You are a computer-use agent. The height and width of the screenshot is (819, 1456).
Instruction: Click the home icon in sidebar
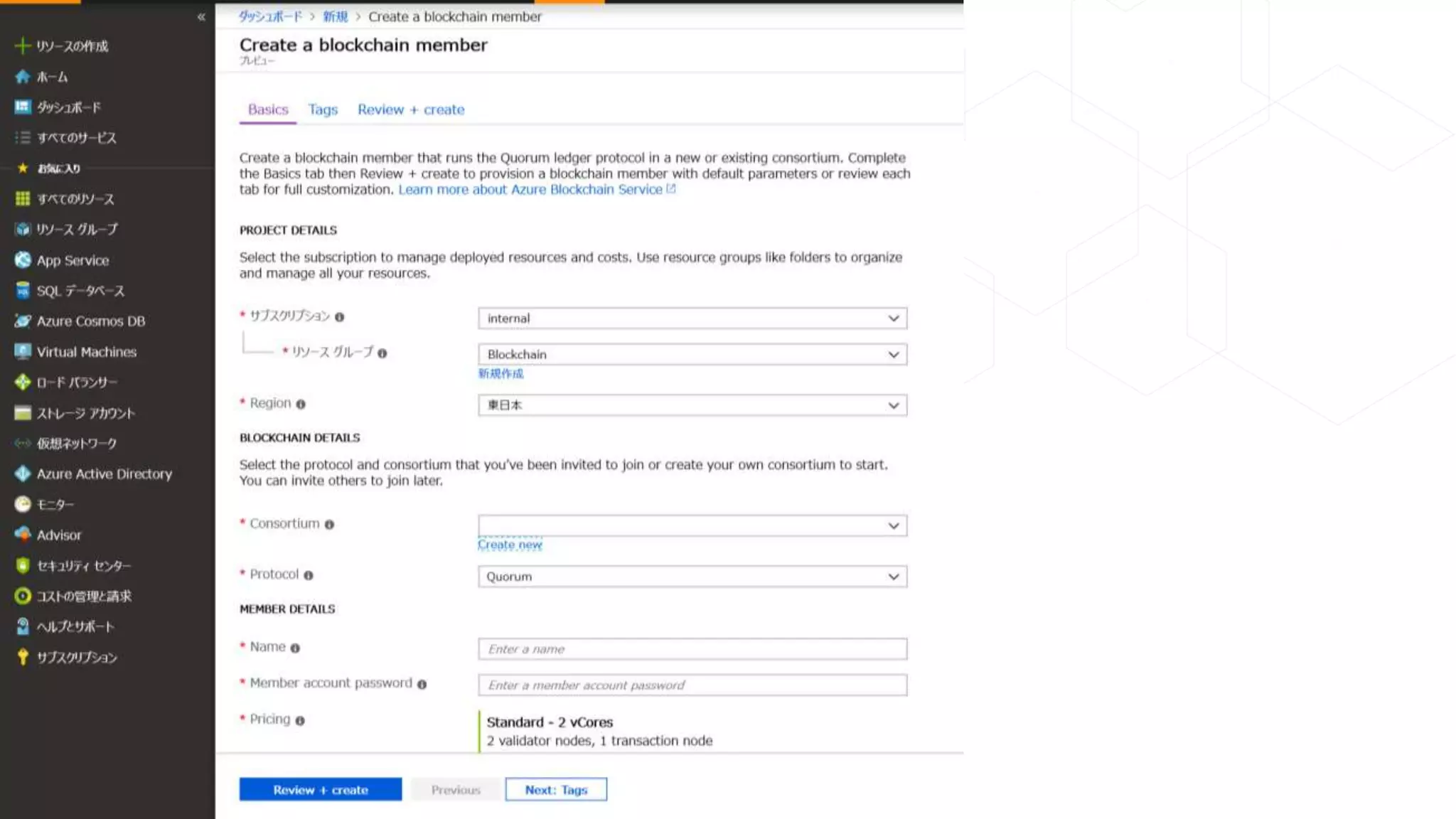23,77
